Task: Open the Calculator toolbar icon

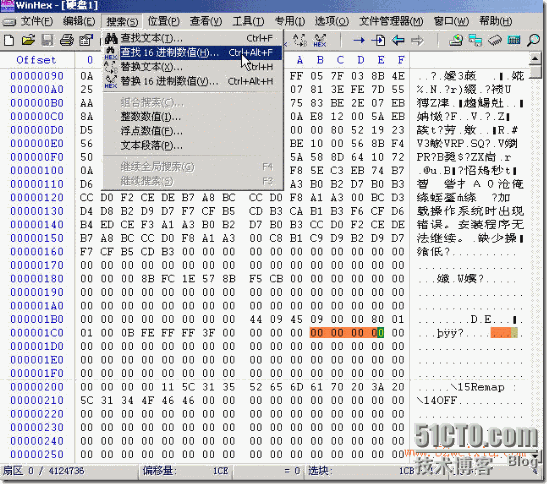Action: (514, 40)
